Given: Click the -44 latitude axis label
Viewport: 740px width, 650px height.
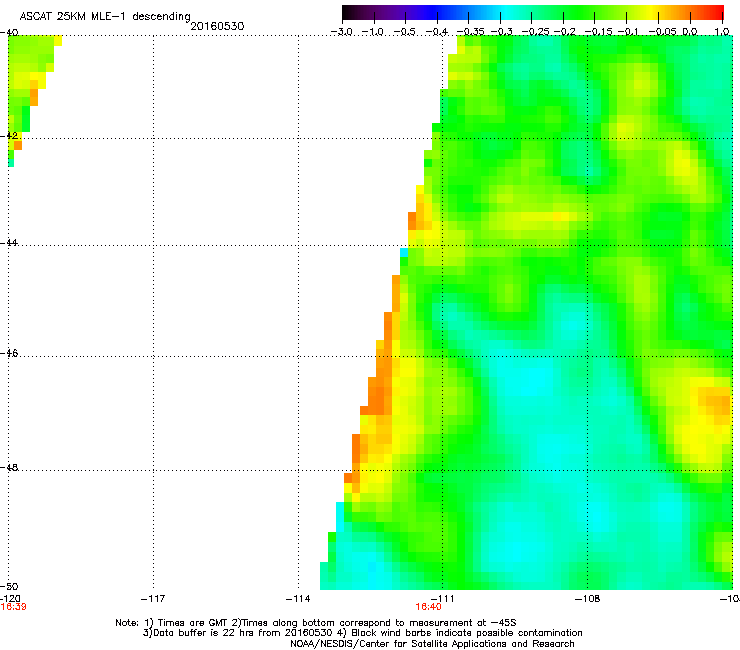Looking at the screenshot, I should tap(9, 243).
